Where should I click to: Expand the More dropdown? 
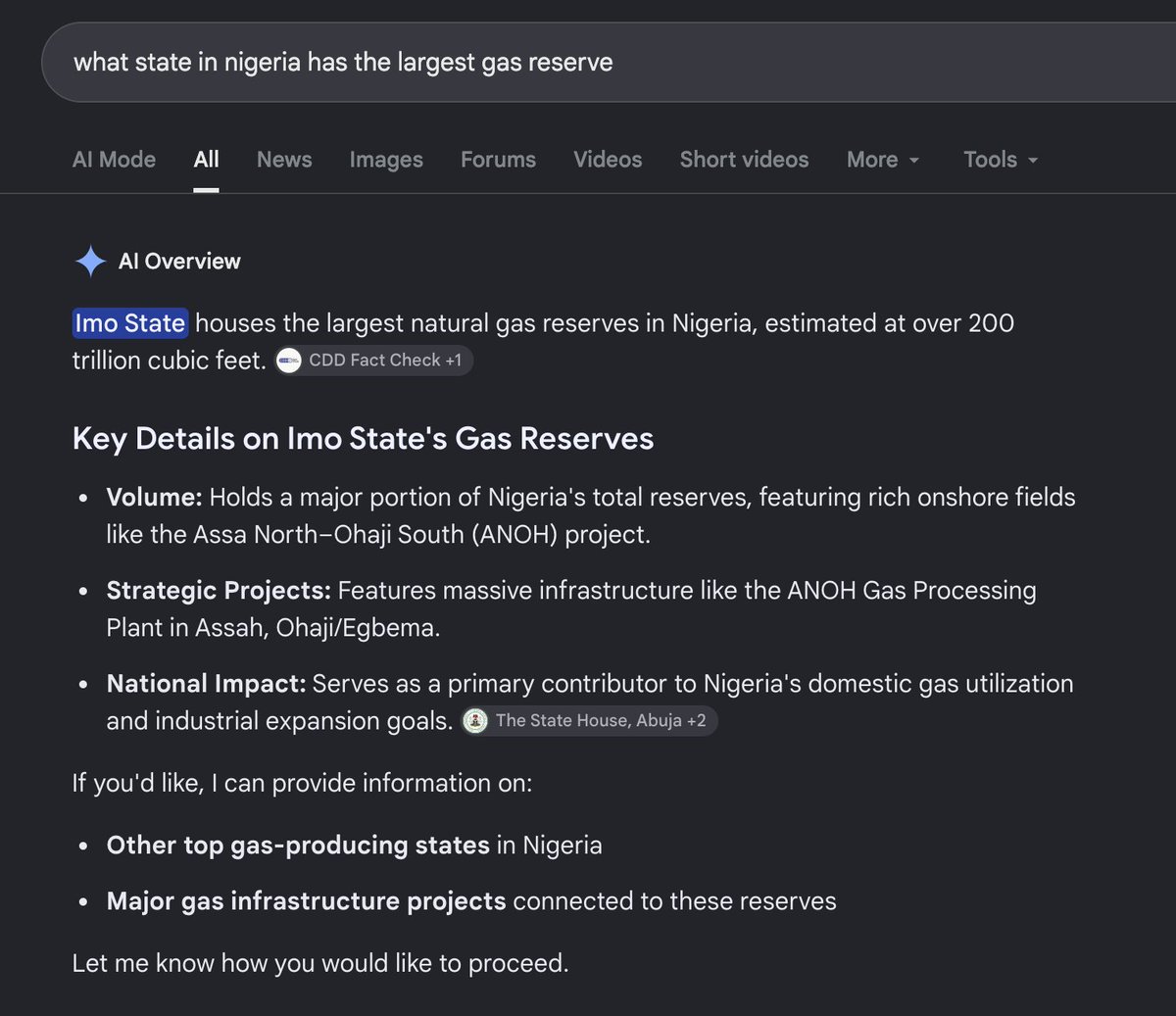coord(883,160)
